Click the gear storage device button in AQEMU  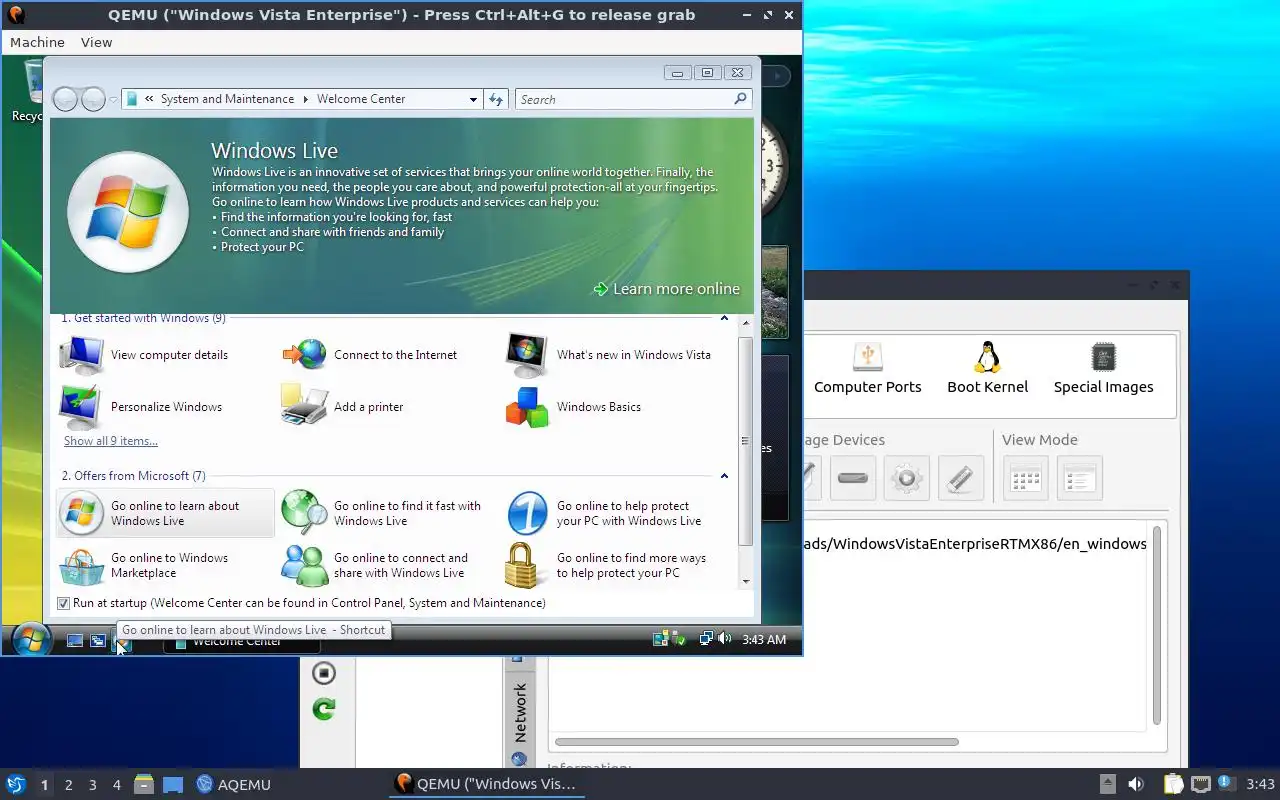(906, 478)
